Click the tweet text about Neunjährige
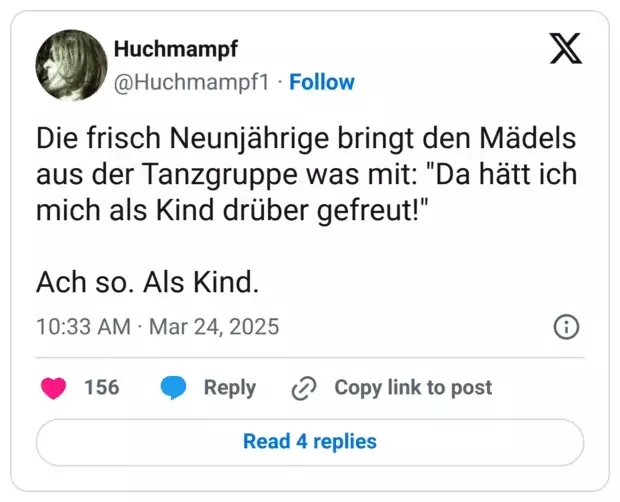Screen dimensions: 620x502 coord(306,174)
